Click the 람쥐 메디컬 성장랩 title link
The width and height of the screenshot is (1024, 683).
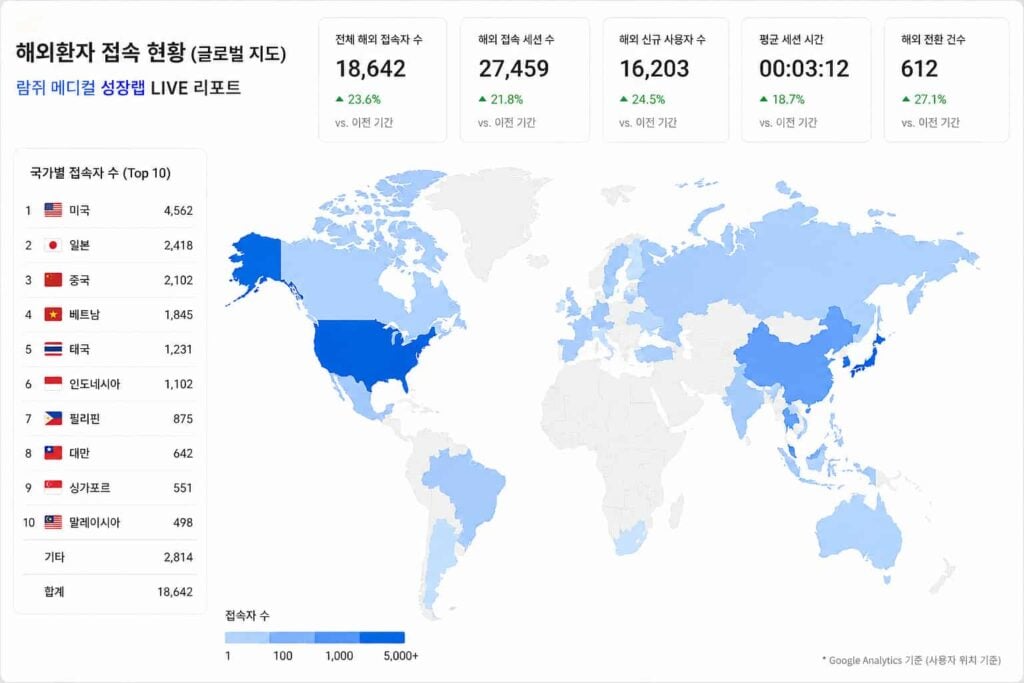[x=80, y=88]
